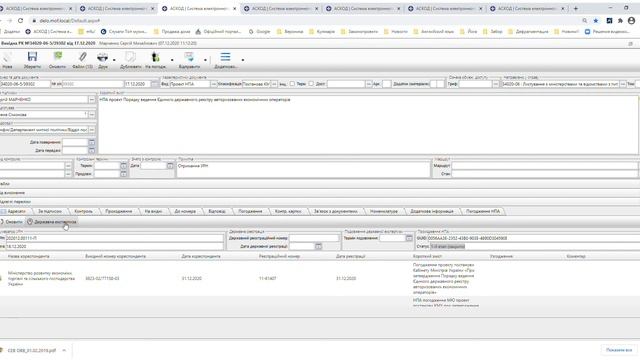Open the 'Гриф' field picker button
Image resolution: width=640 pixels, height=360 pixels.
click(496, 84)
